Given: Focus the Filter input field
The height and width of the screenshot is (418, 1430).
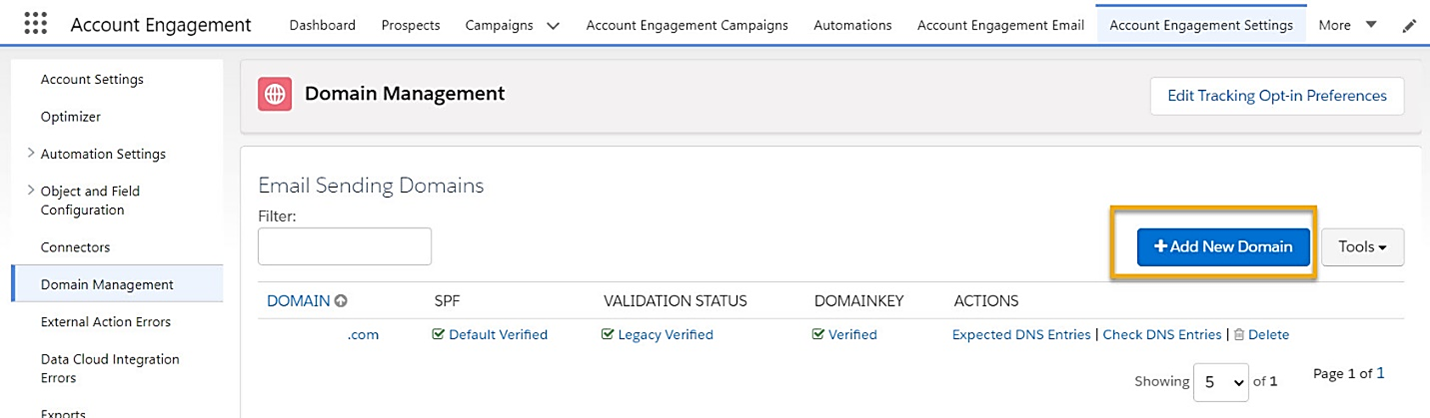Looking at the screenshot, I should click(345, 246).
